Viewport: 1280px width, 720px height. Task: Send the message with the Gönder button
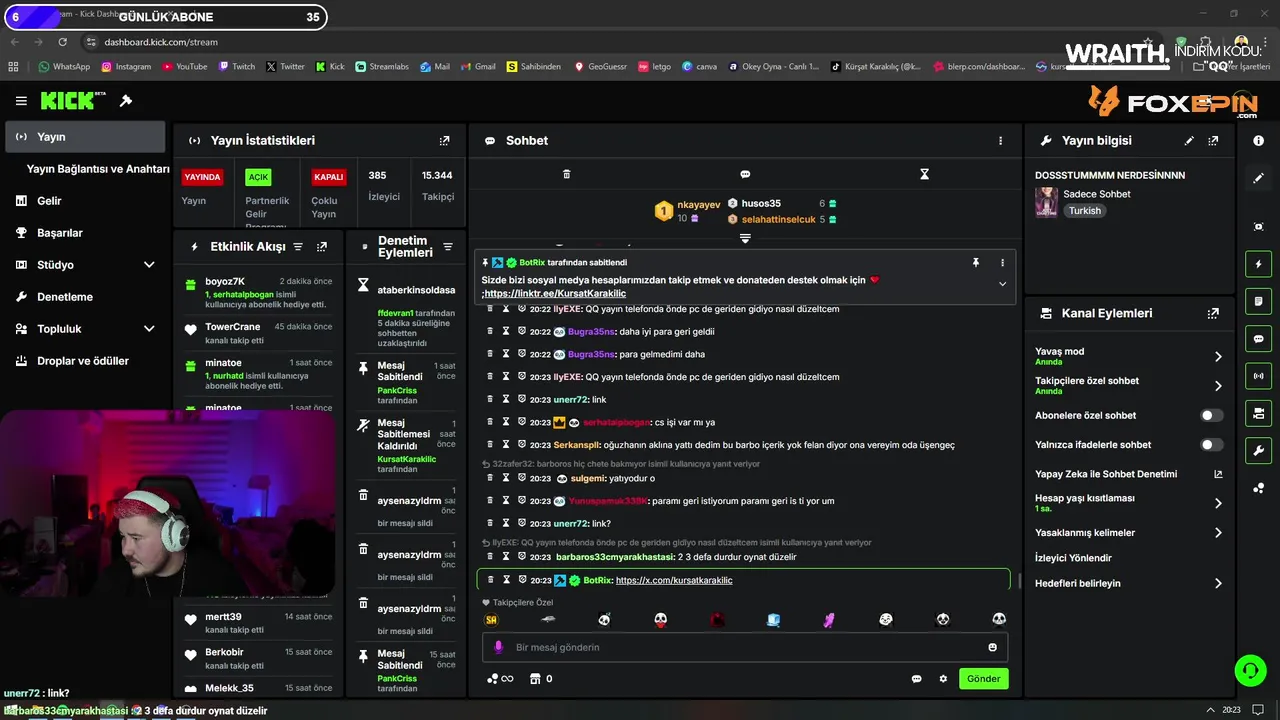[x=983, y=679]
